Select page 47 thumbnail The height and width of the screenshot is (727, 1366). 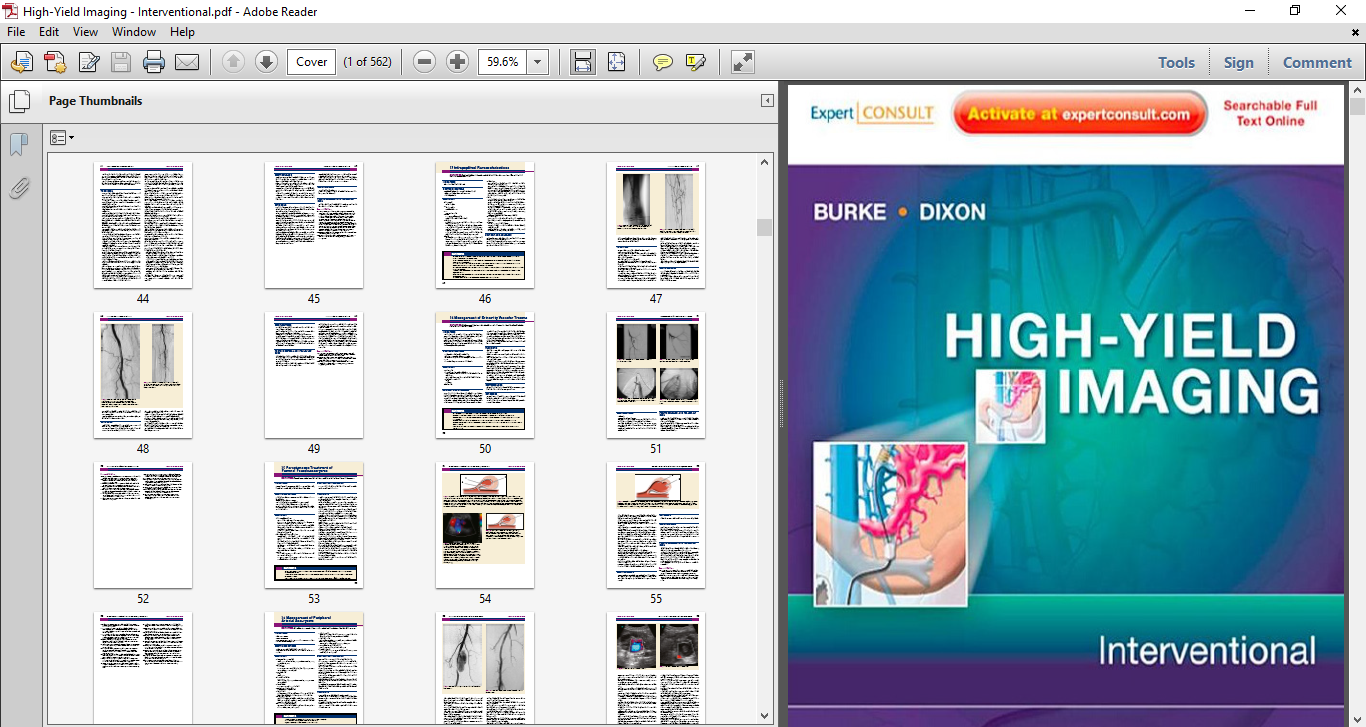tap(656, 225)
